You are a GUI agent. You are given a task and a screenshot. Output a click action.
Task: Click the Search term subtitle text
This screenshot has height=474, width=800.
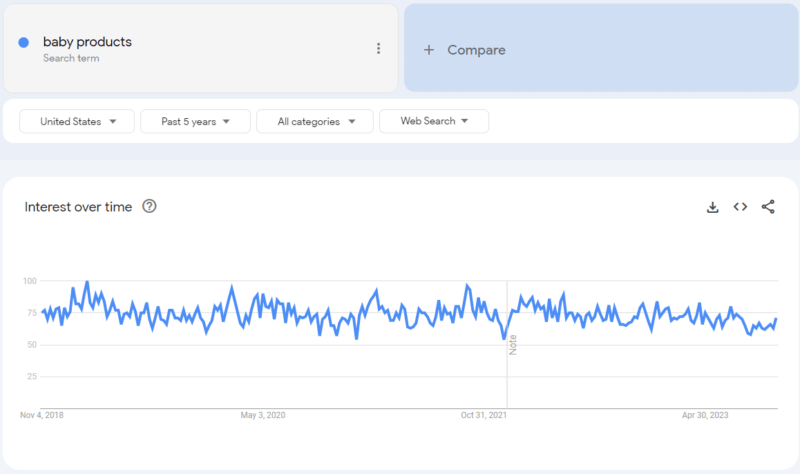tap(71, 58)
